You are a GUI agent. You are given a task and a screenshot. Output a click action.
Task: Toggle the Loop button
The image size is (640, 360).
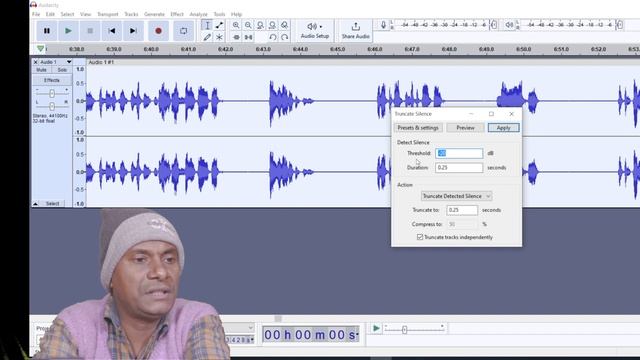tap(184, 31)
